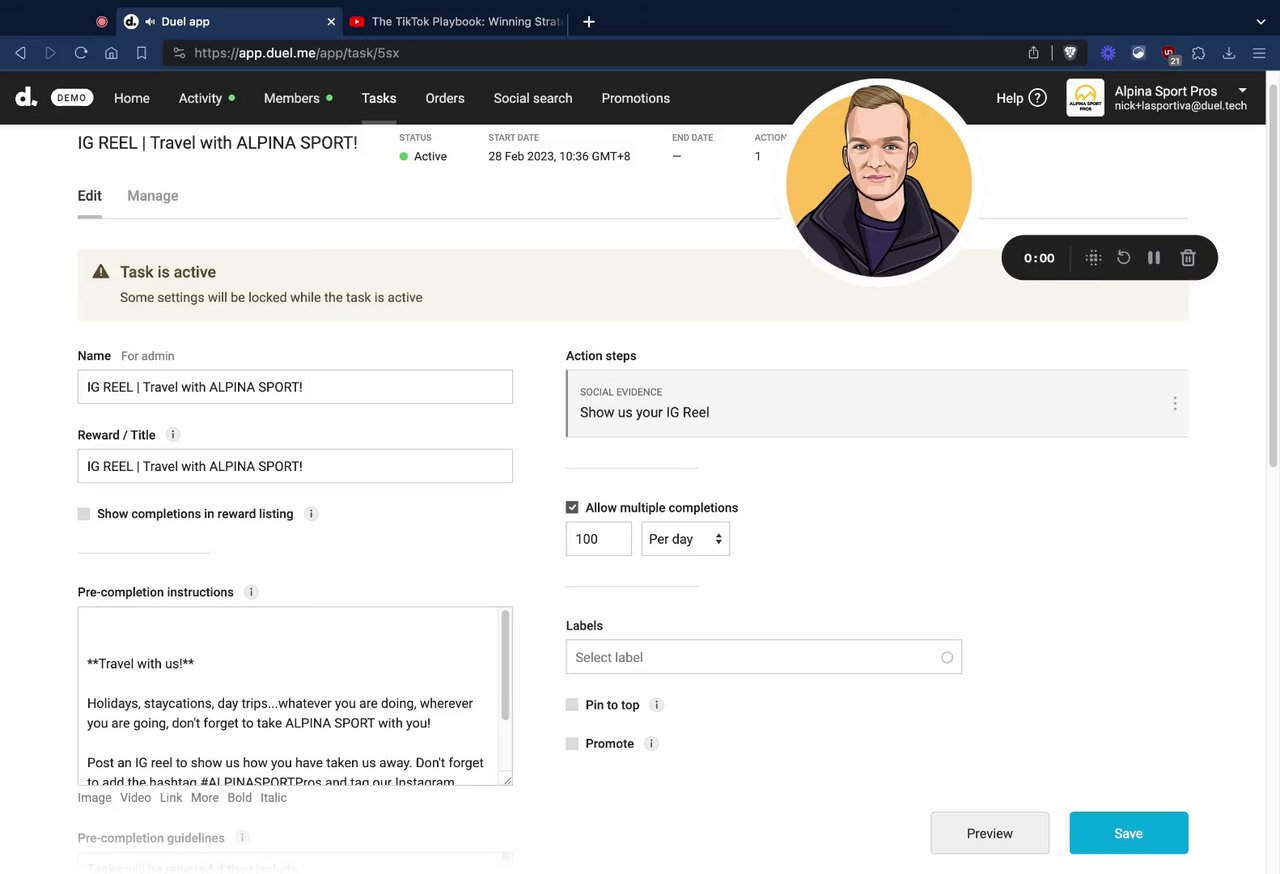
Task: Click the recording grip dots icon
Action: click(x=1093, y=258)
